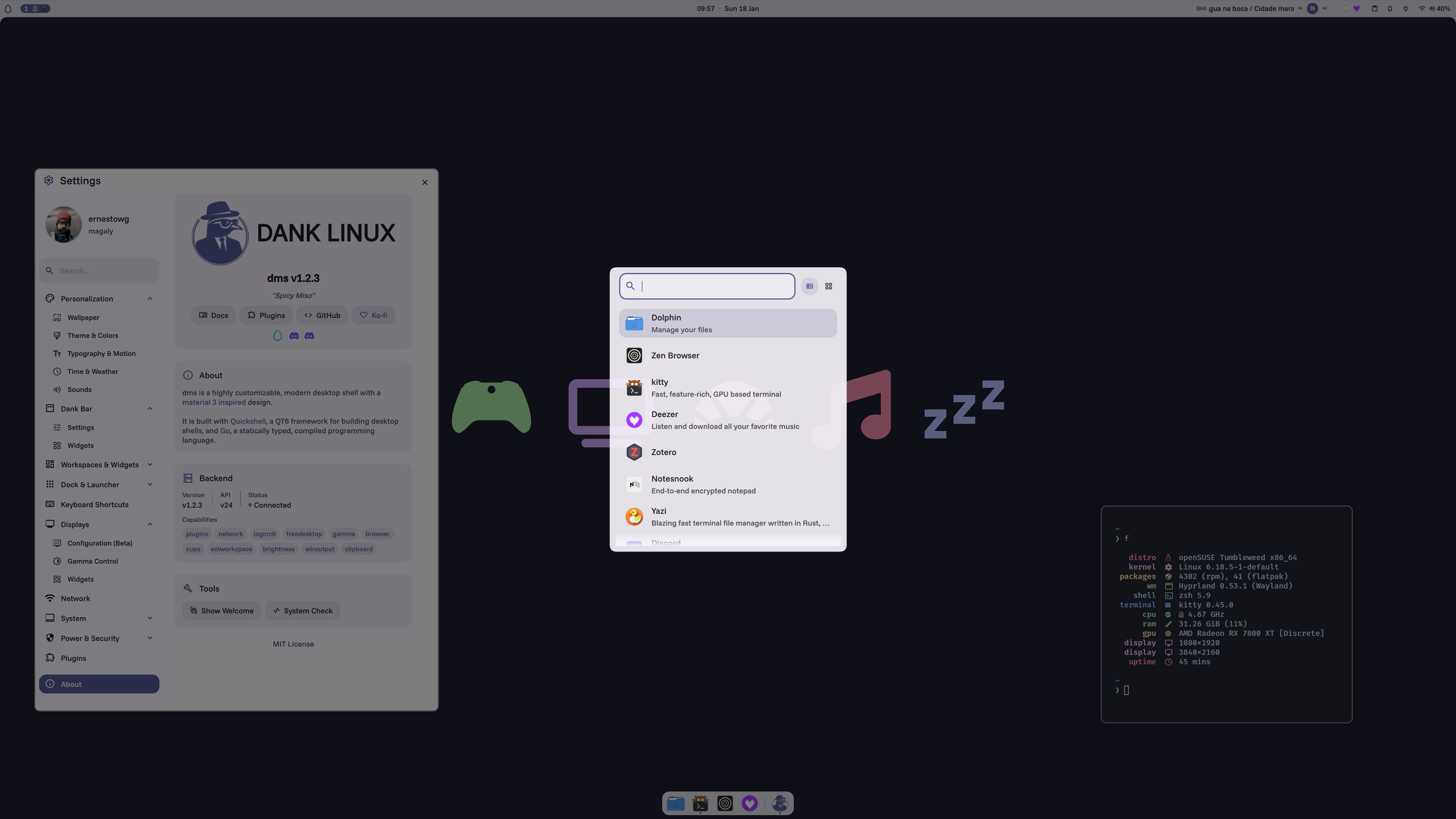The image size is (1456, 819).
Task: Click the System Check button
Action: [x=303, y=610]
